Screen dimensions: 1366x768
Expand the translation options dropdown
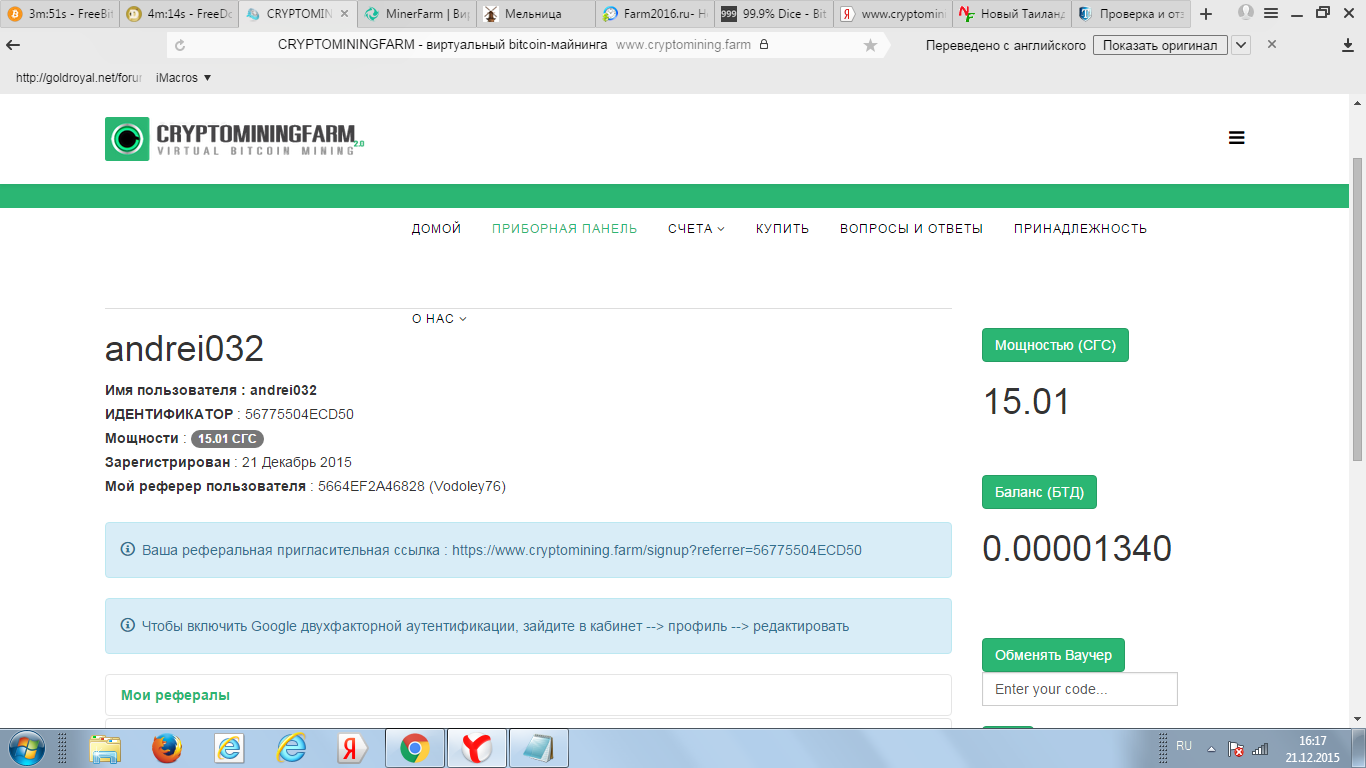1241,45
